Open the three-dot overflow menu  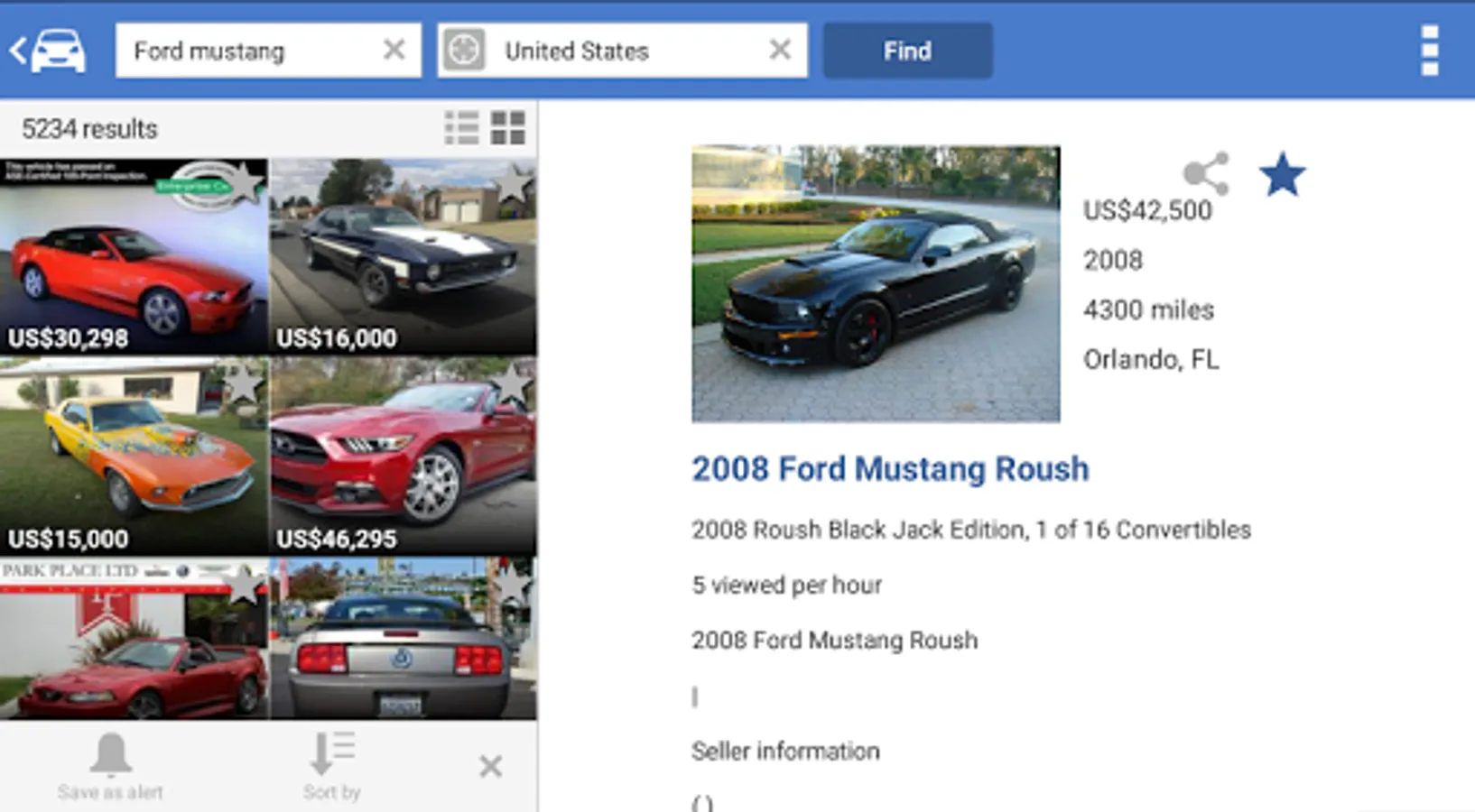[1429, 51]
